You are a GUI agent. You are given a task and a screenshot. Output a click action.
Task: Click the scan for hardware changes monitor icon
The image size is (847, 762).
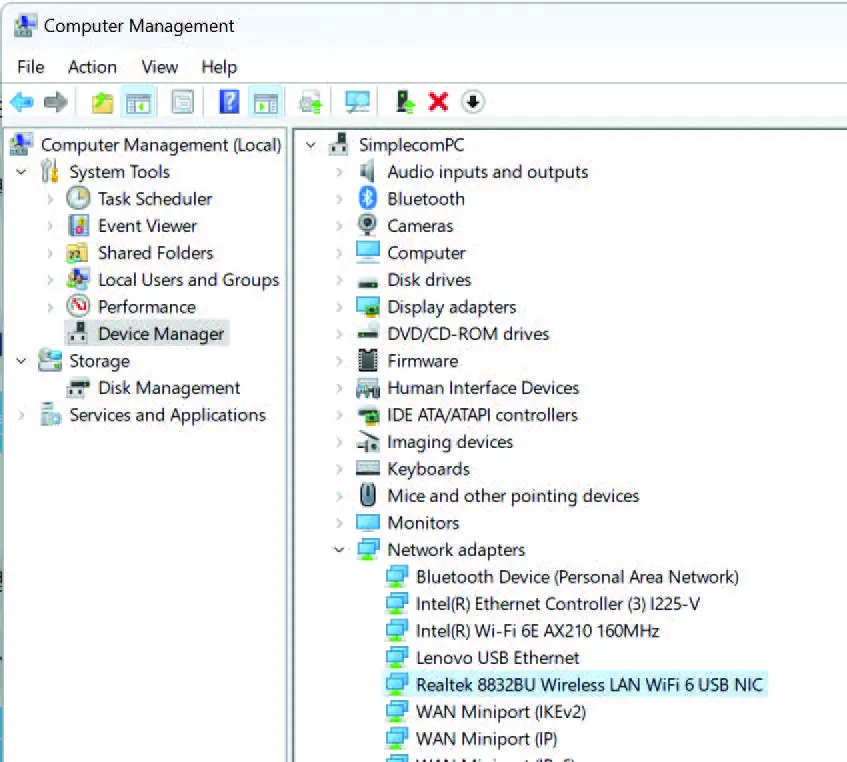coord(357,102)
